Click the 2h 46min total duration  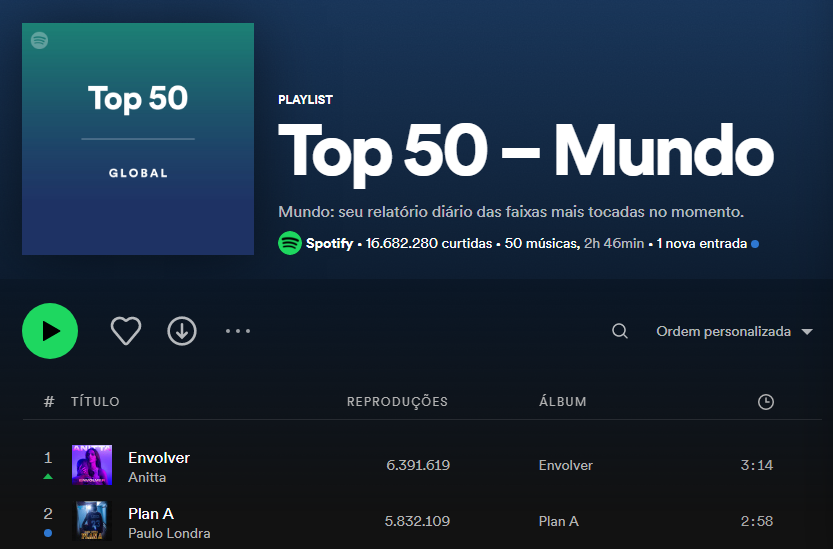pyautogui.click(x=614, y=243)
